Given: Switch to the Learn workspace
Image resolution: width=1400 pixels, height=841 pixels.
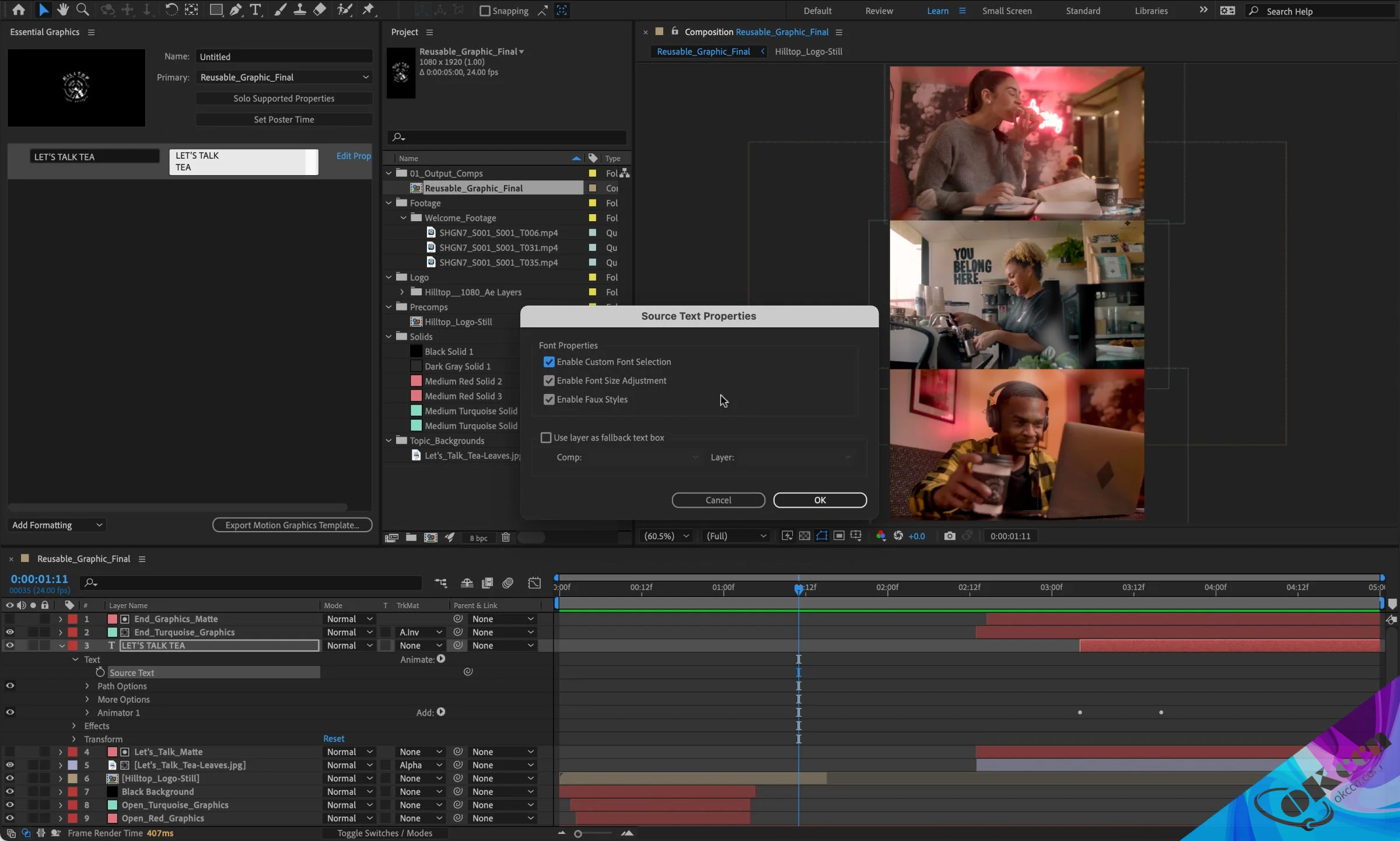Looking at the screenshot, I should pyautogui.click(x=937, y=11).
